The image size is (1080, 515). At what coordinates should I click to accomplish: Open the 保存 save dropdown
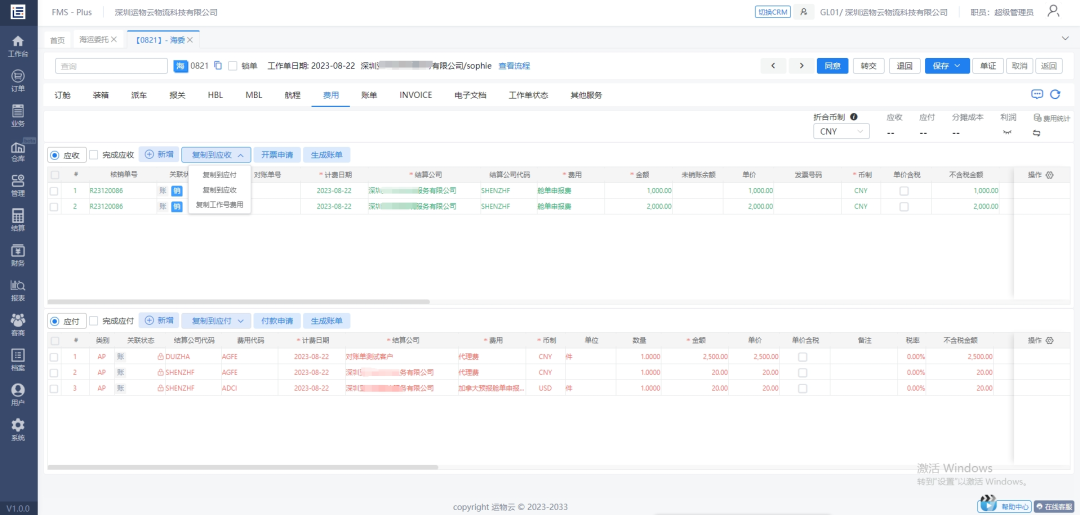point(947,65)
